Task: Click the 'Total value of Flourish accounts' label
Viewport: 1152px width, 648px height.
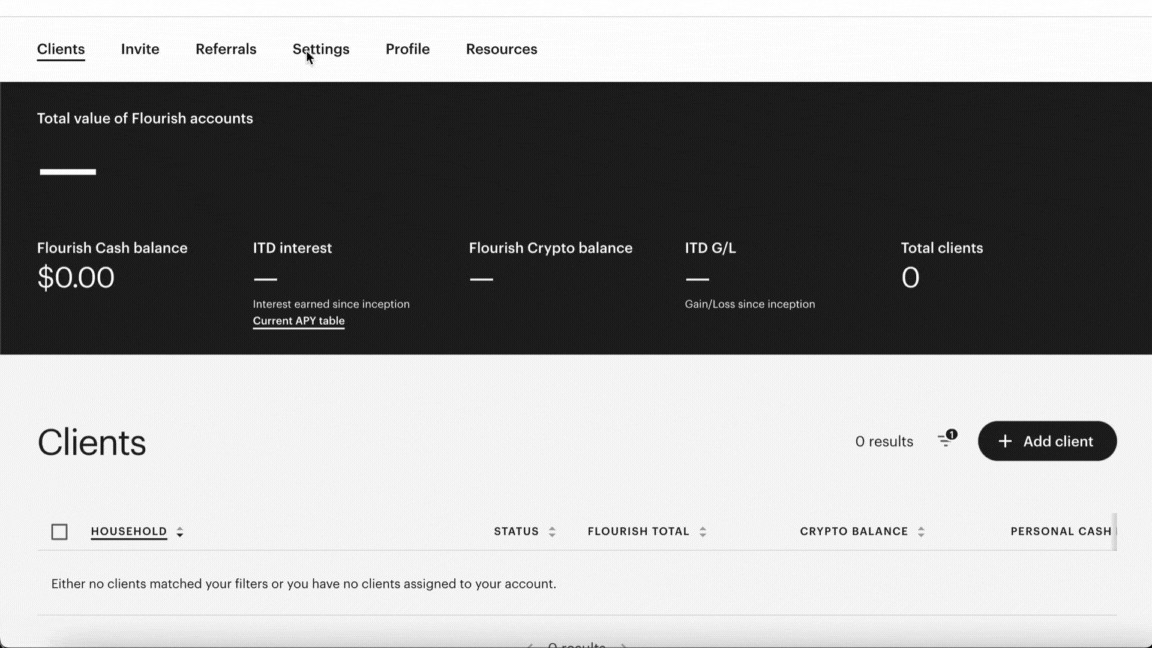Action: (145, 118)
